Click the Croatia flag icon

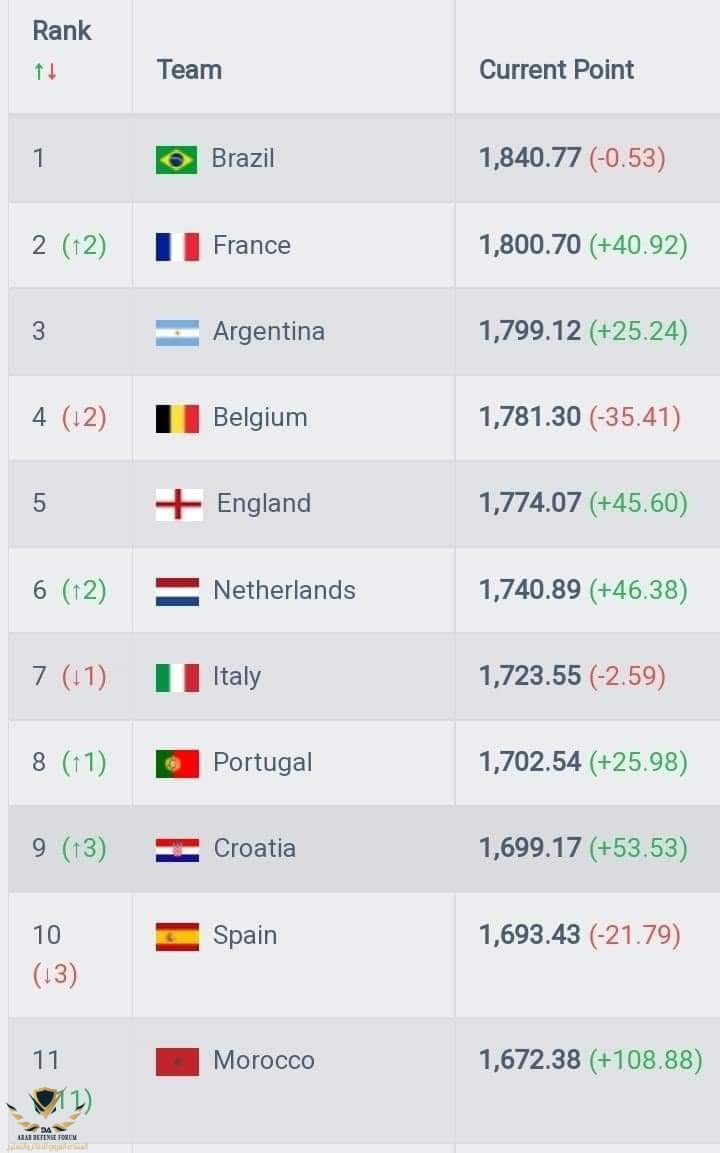pyautogui.click(x=177, y=849)
